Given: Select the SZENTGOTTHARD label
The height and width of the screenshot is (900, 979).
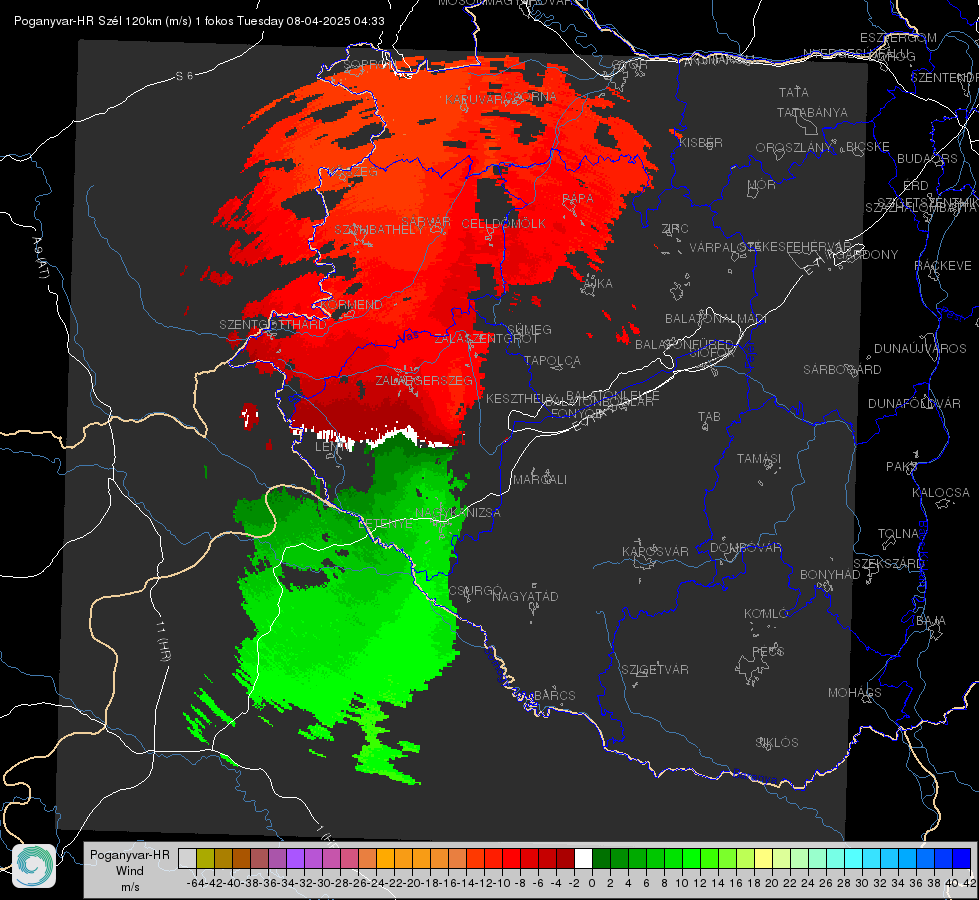Looking at the screenshot, I should [273, 325].
